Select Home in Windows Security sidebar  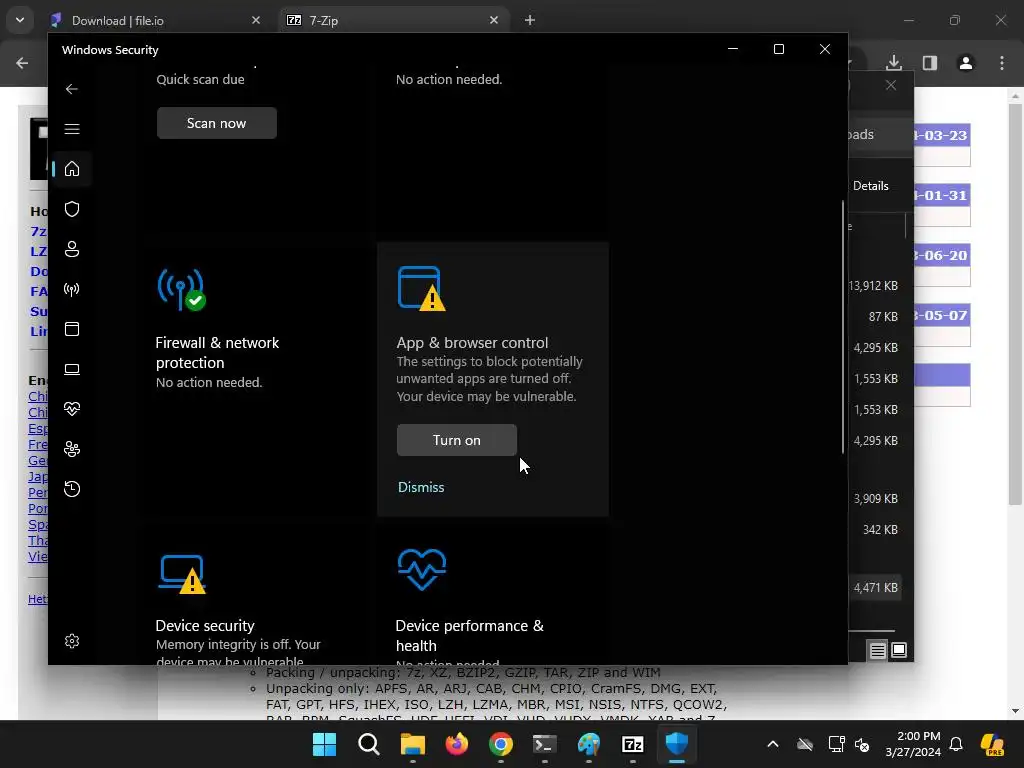tap(72, 168)
